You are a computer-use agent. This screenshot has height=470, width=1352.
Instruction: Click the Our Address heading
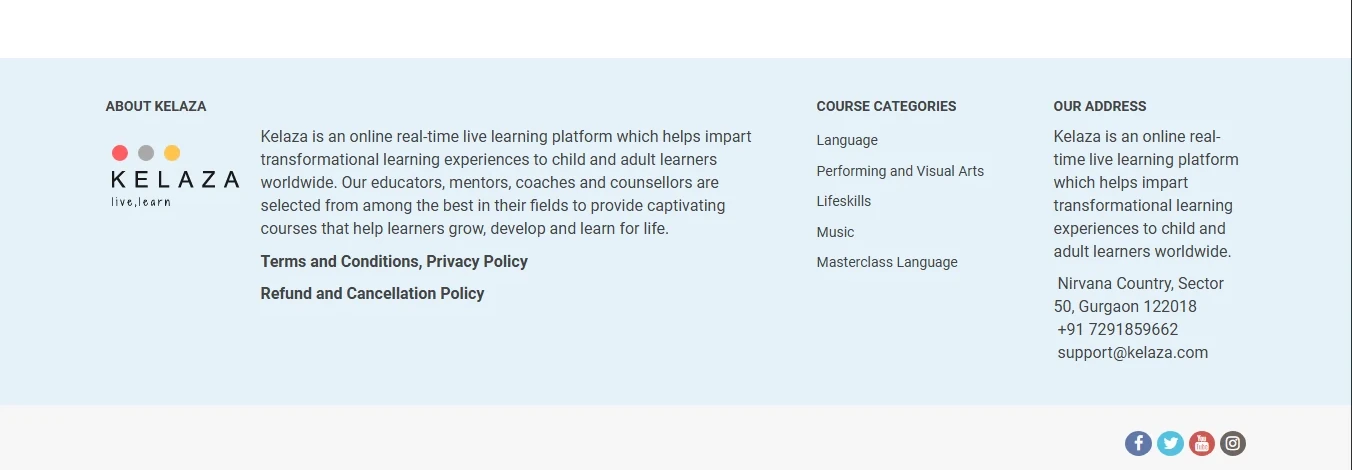coord(1100,106)
